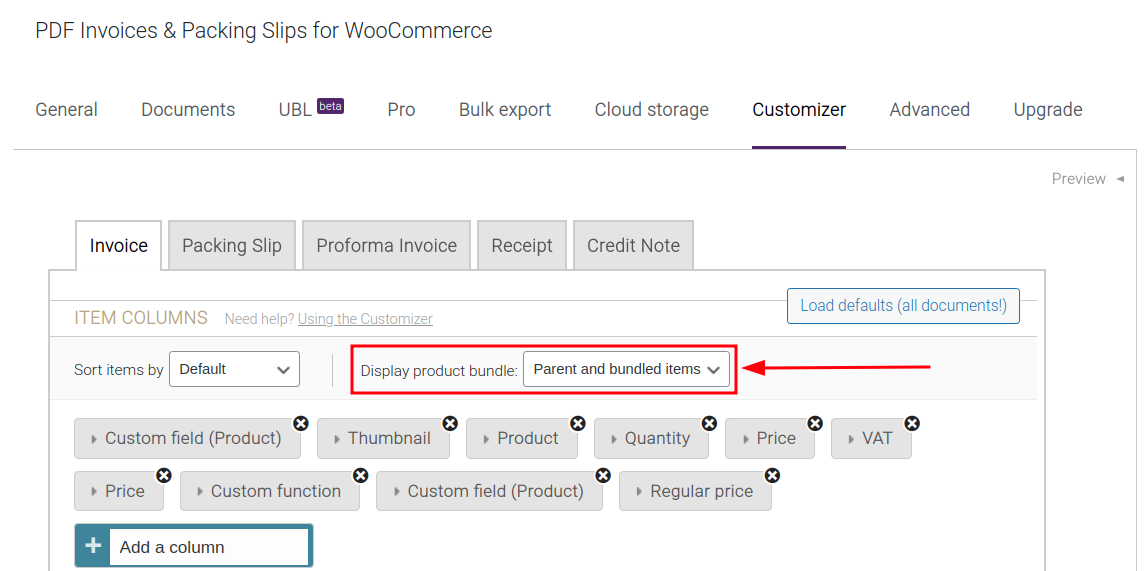Open the Sort items by dropdown
This screenshot has height=571, width=1147.
click(234, 369)
